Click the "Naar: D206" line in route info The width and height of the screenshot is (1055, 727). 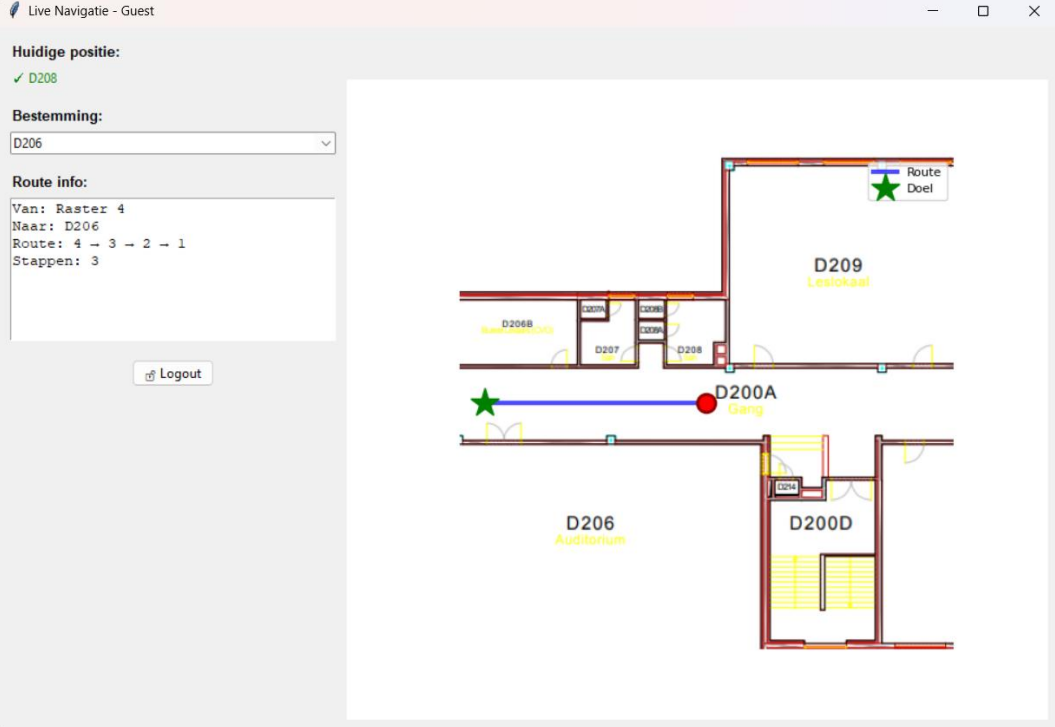(x=56, y=226)
